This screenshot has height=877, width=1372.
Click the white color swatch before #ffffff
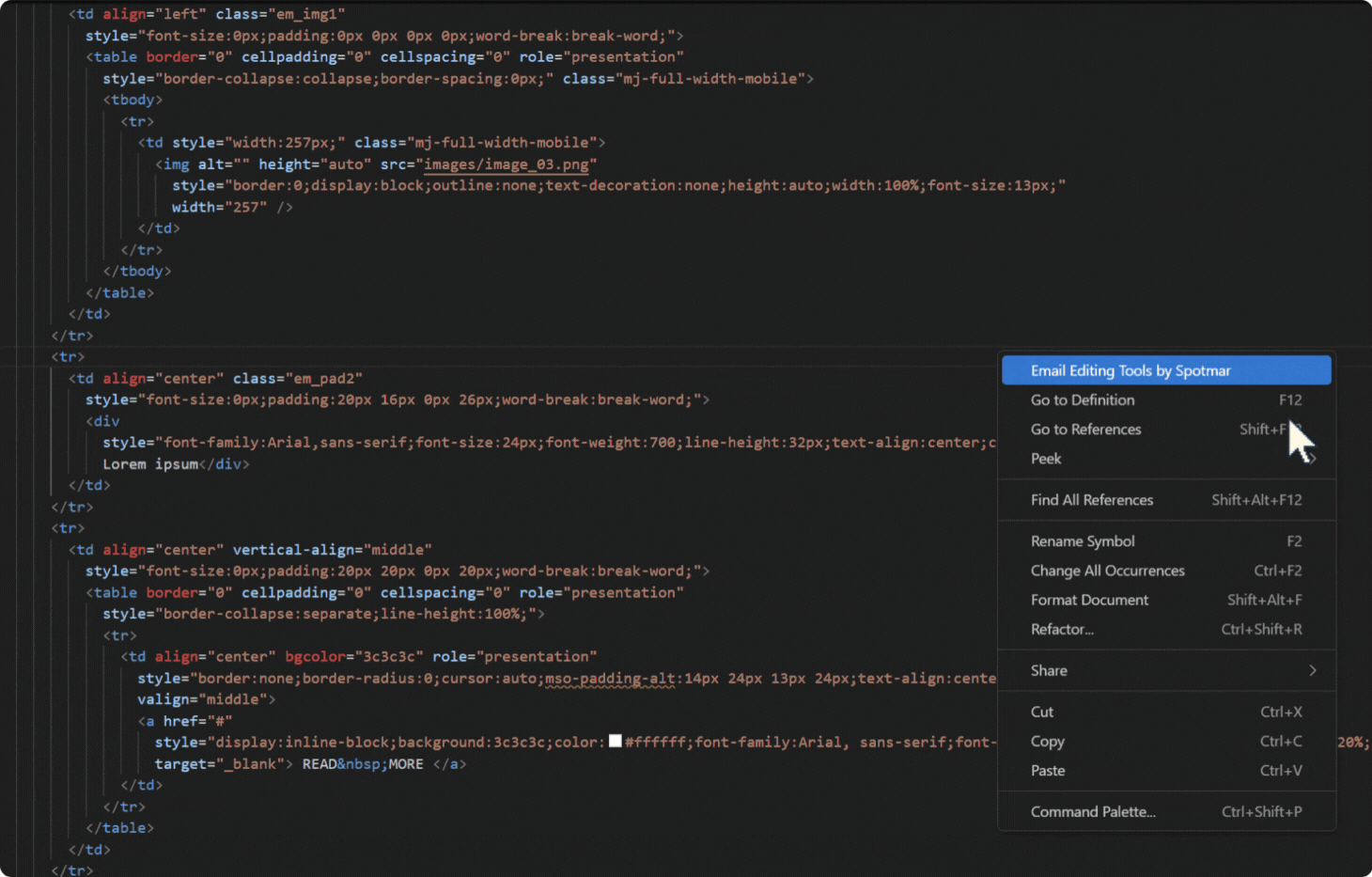click(x=616, y=742)
